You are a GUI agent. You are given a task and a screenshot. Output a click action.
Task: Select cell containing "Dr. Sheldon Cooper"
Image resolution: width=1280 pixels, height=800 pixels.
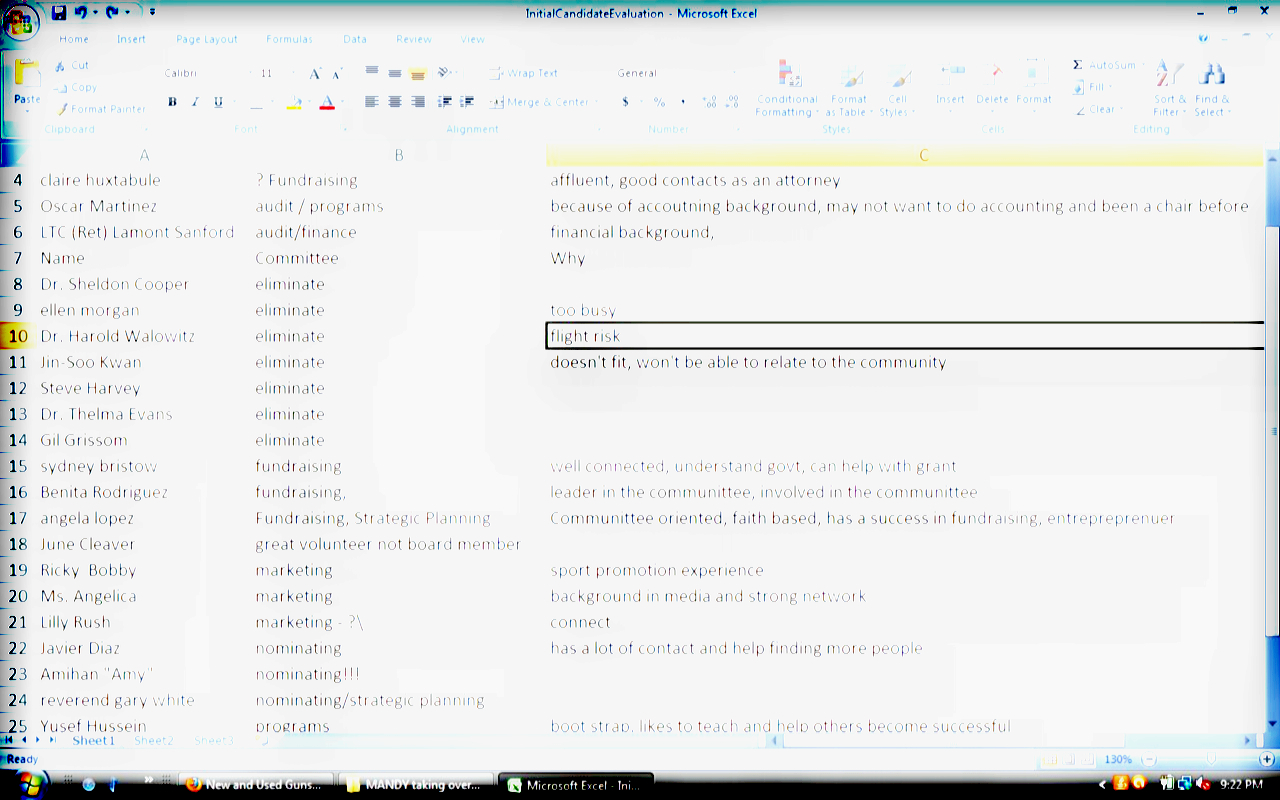point(115,284)
